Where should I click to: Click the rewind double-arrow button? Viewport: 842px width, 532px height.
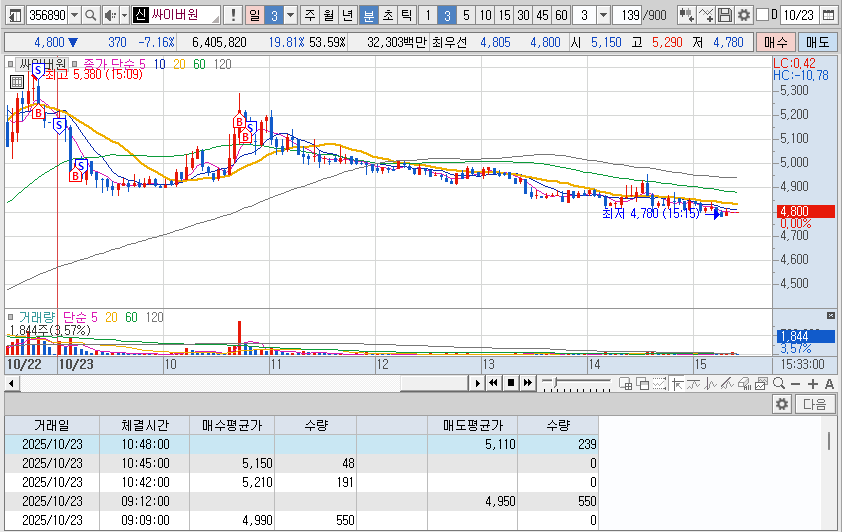coord(493,383)
